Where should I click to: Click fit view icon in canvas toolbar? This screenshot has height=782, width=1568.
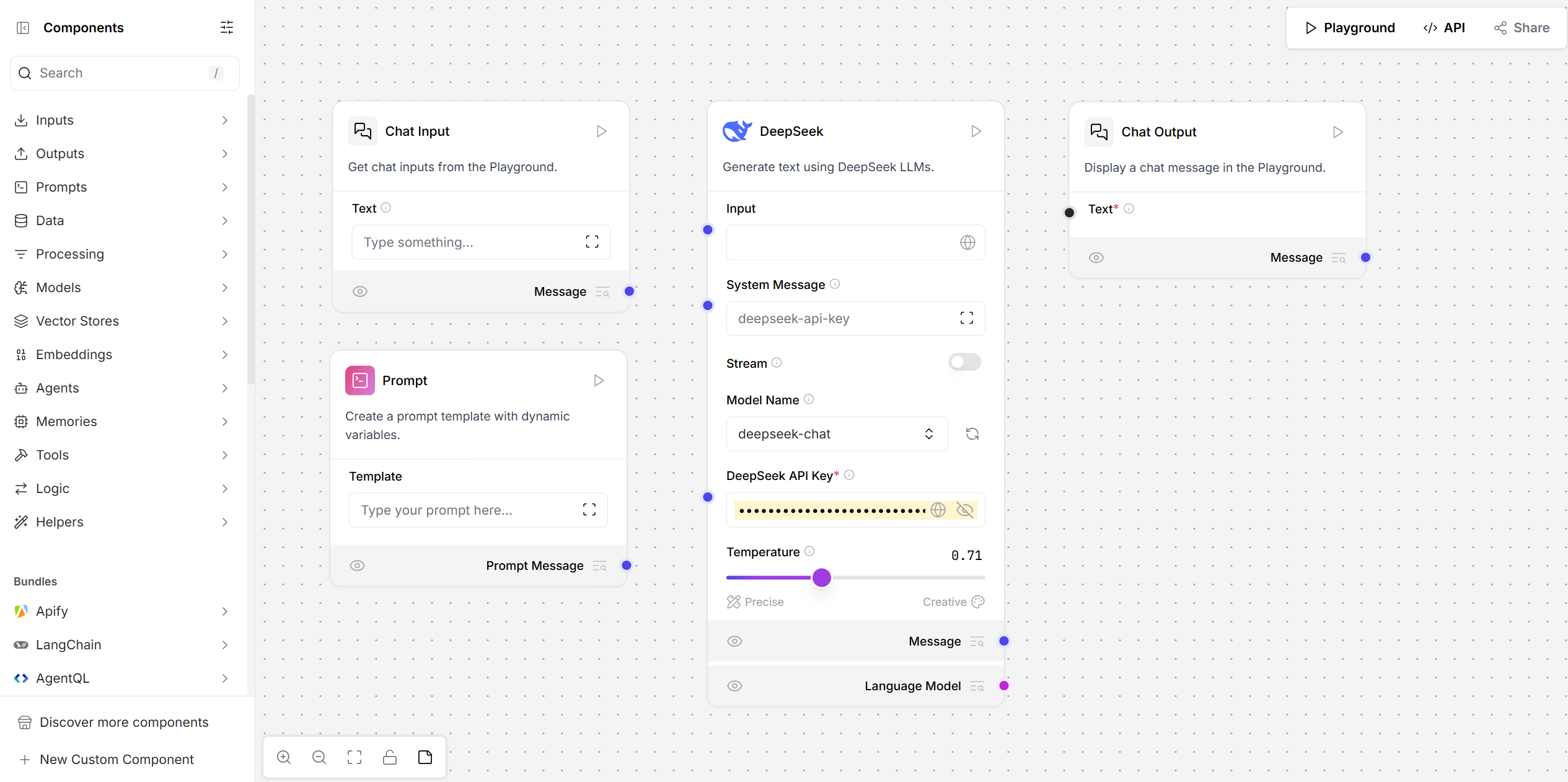coord(355,757)
